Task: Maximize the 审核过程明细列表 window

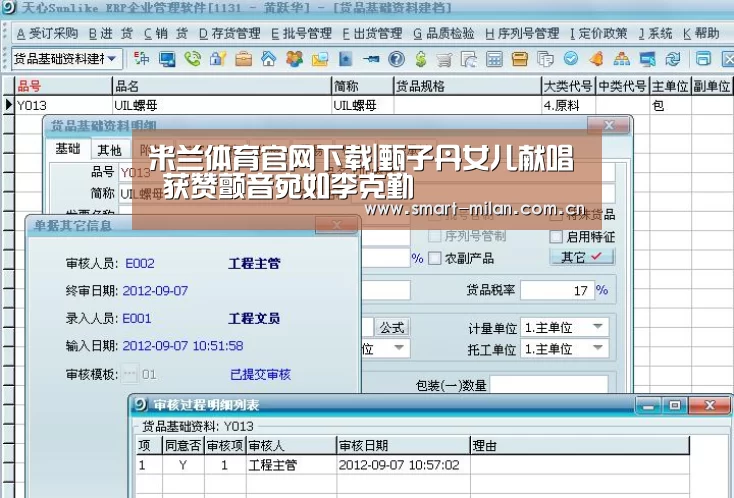Action: pos(675,405)
